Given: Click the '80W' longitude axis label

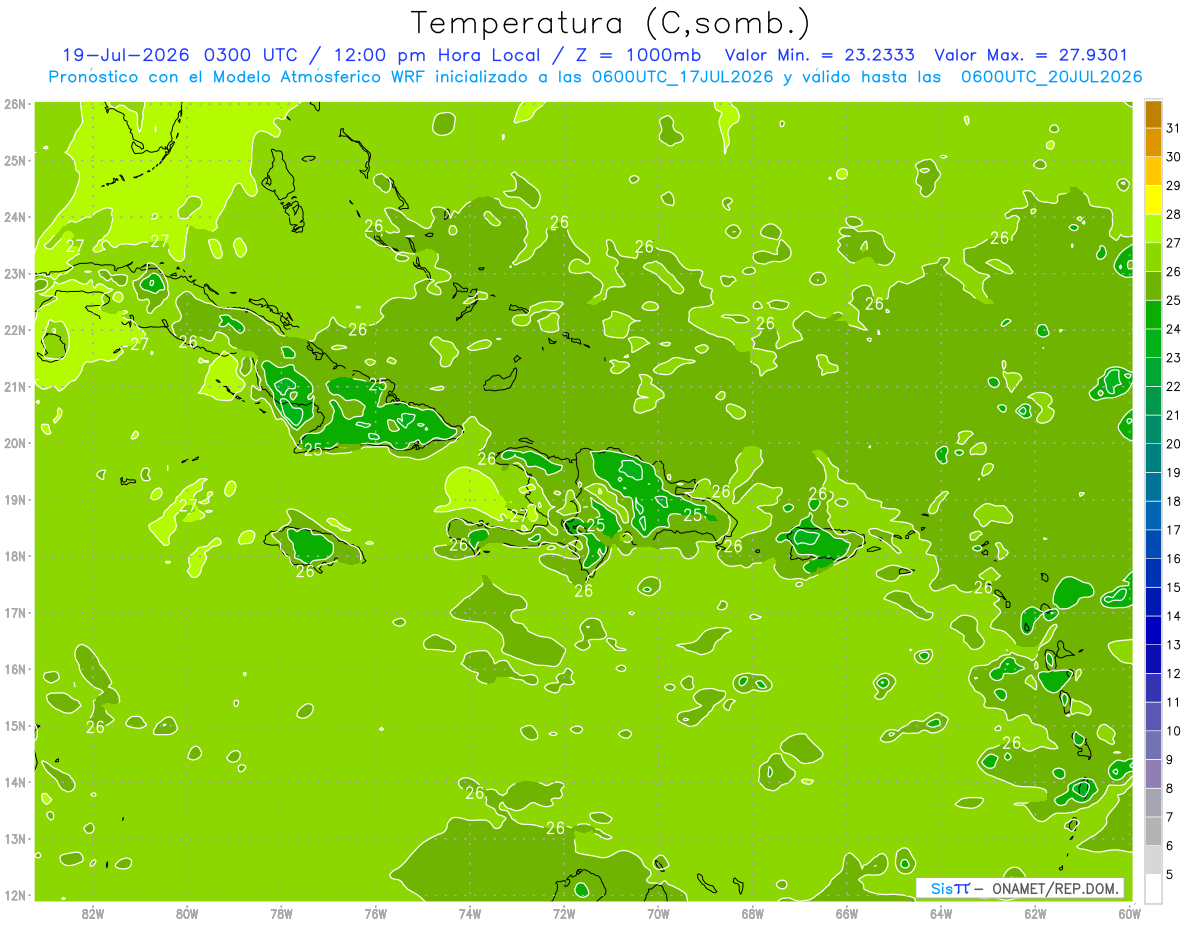Looking at the screenshot, I should tap(187, 913).
